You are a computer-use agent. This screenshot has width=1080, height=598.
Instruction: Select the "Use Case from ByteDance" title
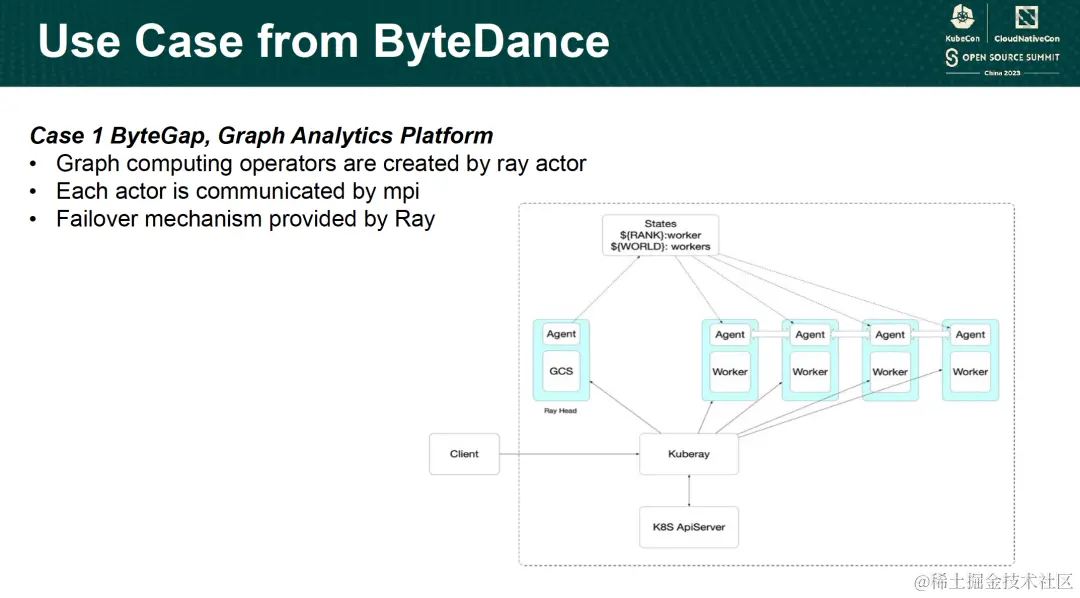click(x=324, y=41)
